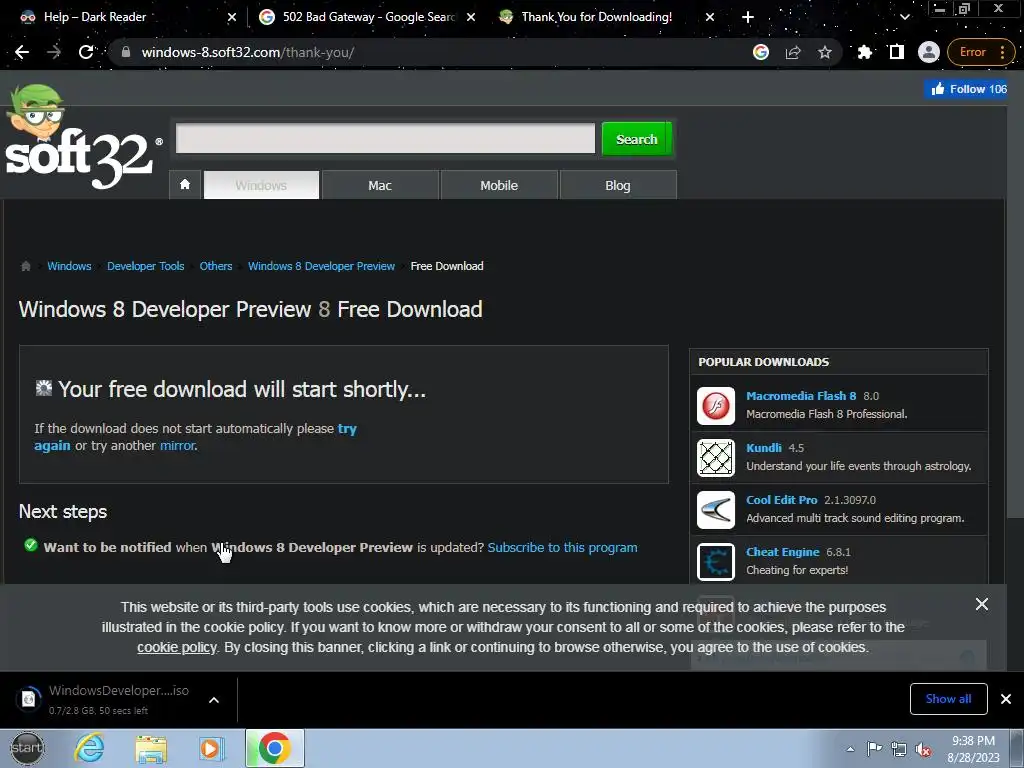Click the mirror download link
This screenshot has width=1024, height=768.
178,445
